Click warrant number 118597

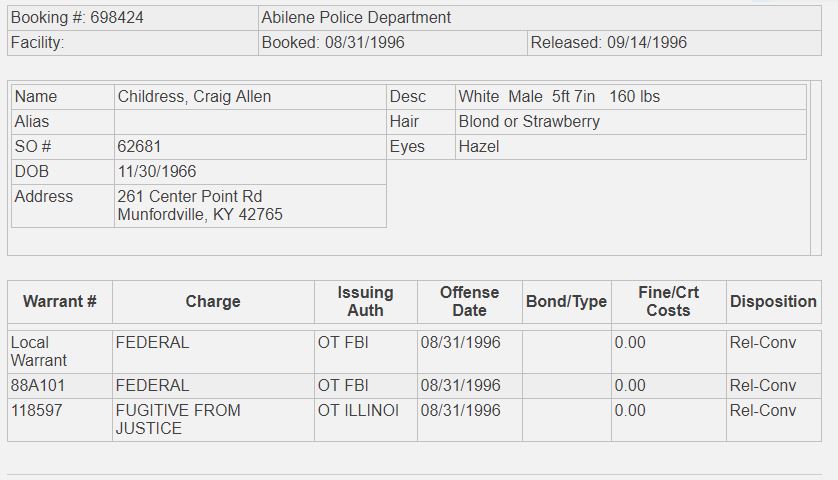36,411
